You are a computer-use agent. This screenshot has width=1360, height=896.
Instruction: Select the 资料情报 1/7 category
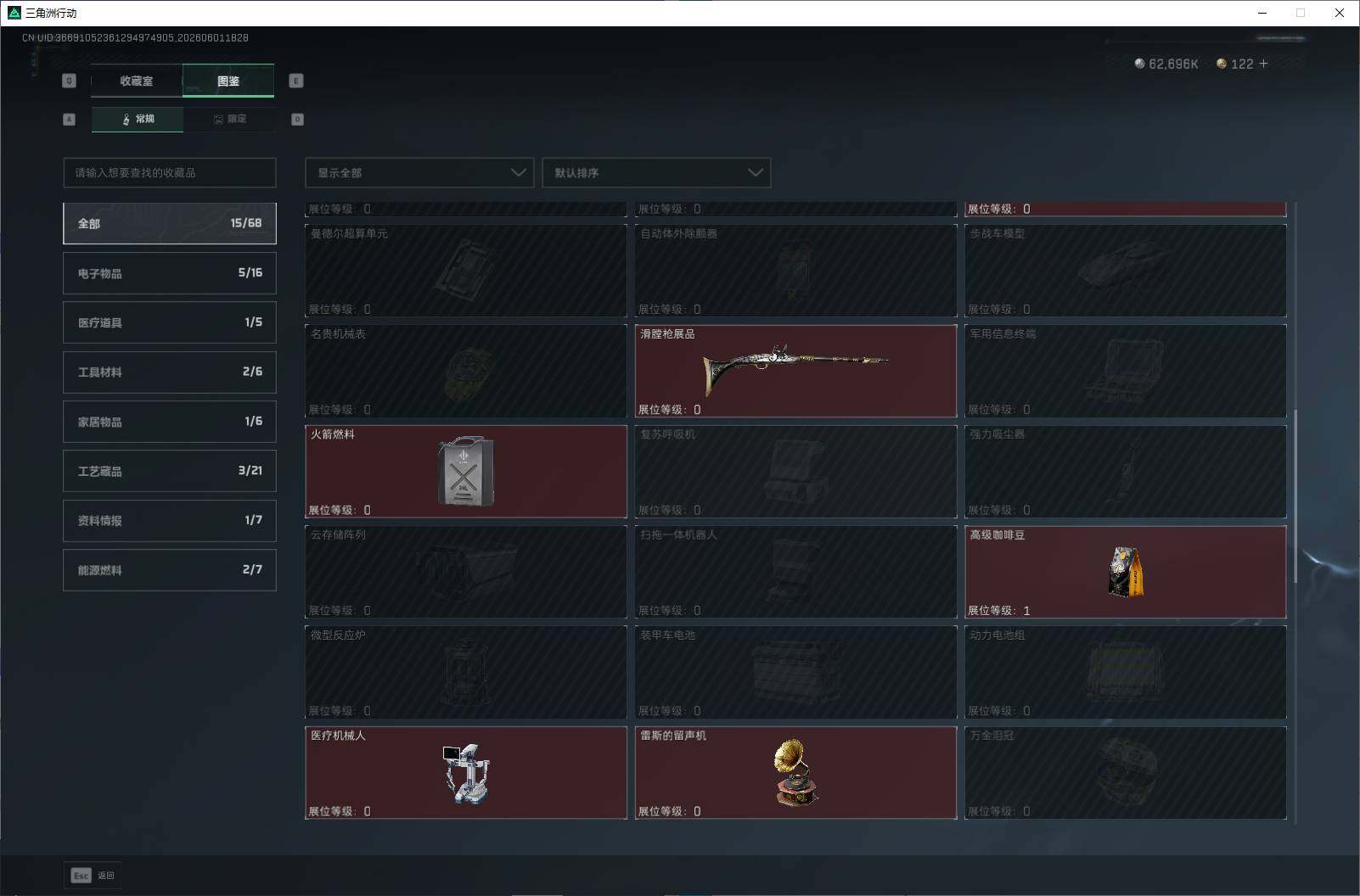[170, 520]
